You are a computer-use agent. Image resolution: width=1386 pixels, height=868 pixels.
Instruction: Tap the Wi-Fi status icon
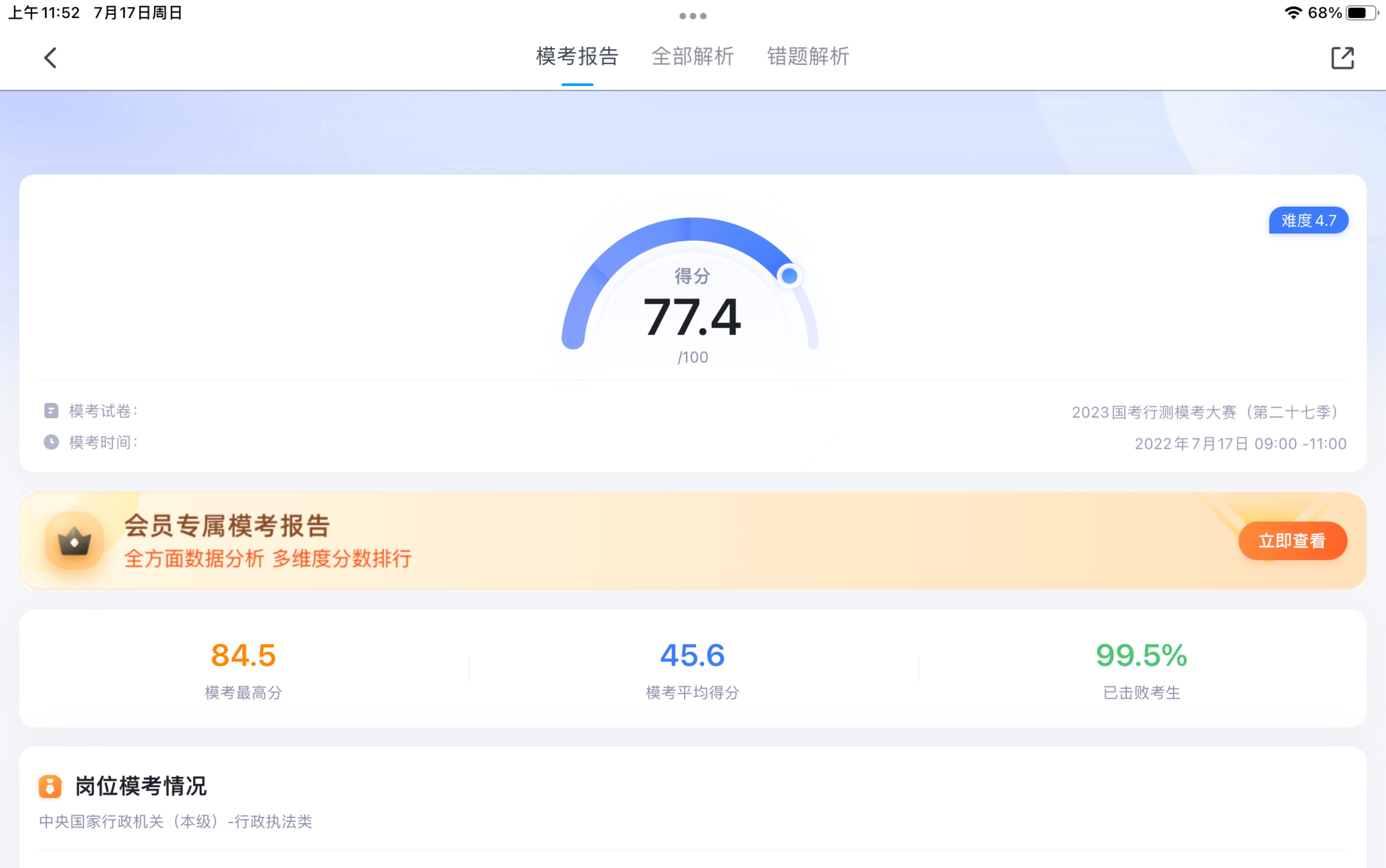[x=1293, y=13]
